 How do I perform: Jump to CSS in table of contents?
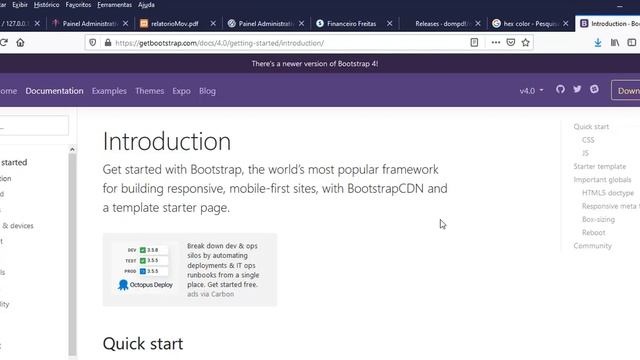(x=588, y=140)
